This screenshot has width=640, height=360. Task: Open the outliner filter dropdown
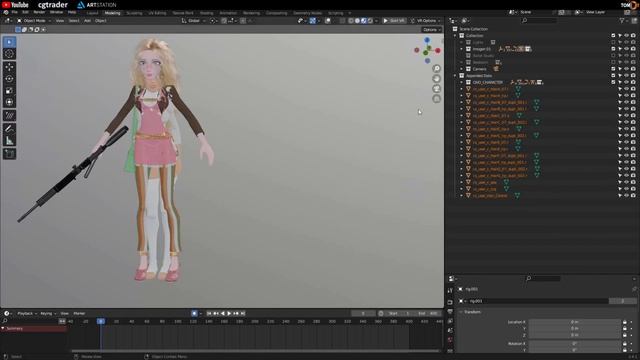click(x=623, y=20)
